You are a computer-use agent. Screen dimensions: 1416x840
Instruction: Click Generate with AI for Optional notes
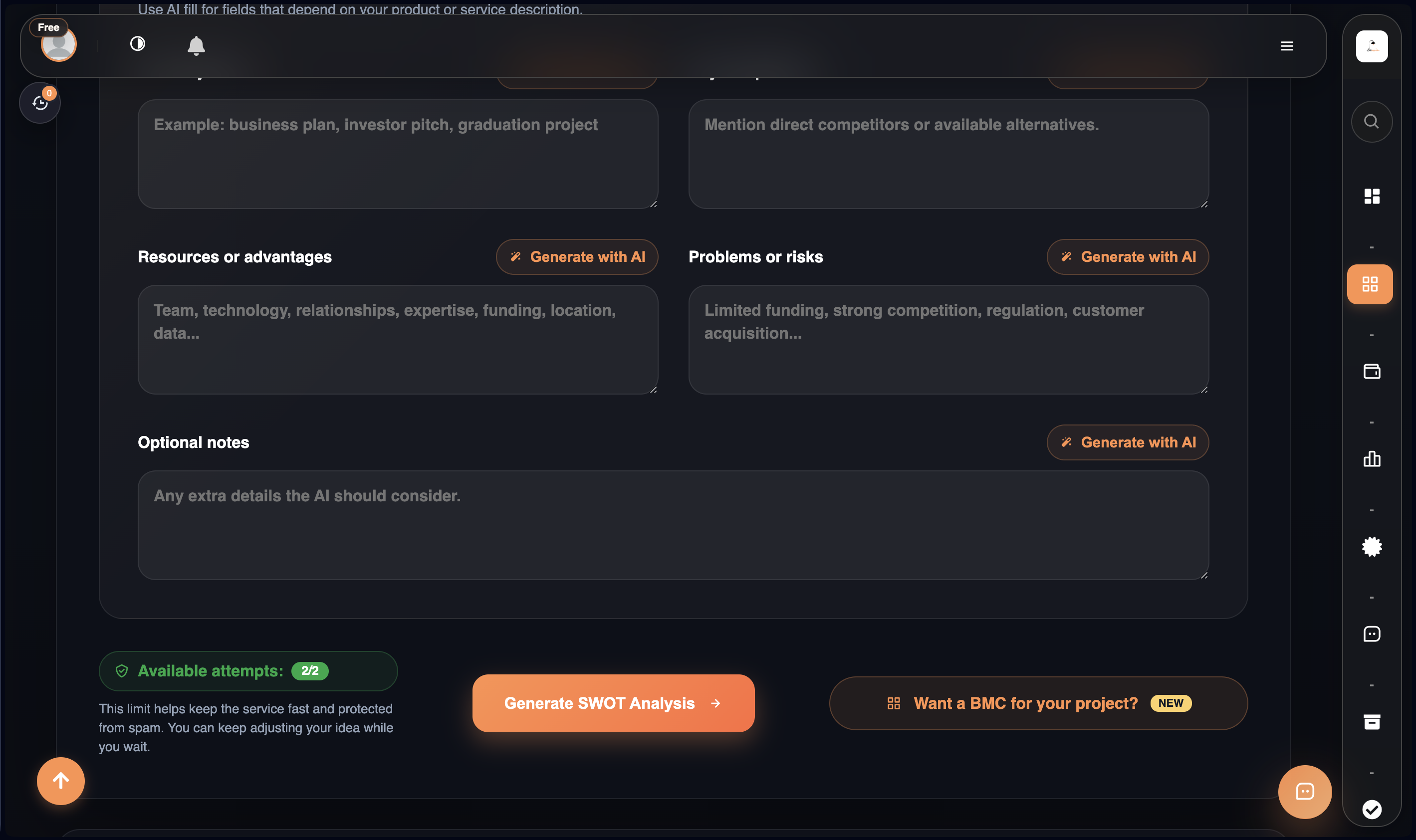coord(1127,442)
